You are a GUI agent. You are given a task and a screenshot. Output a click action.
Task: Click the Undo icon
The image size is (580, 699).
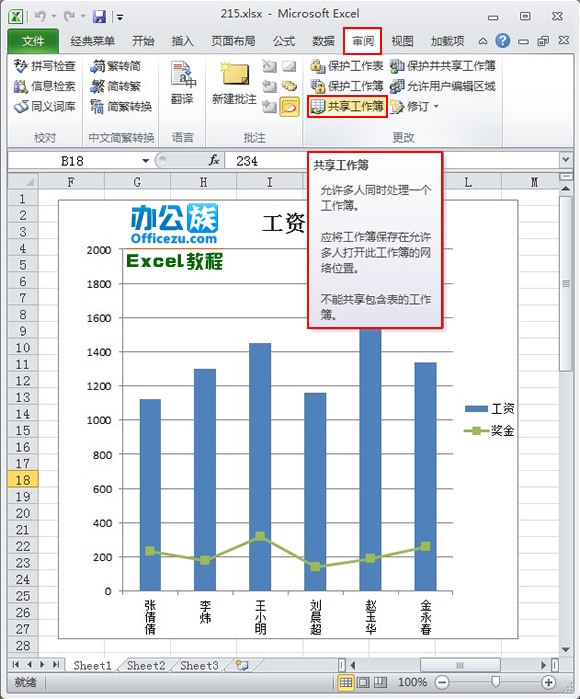[40, 16]
